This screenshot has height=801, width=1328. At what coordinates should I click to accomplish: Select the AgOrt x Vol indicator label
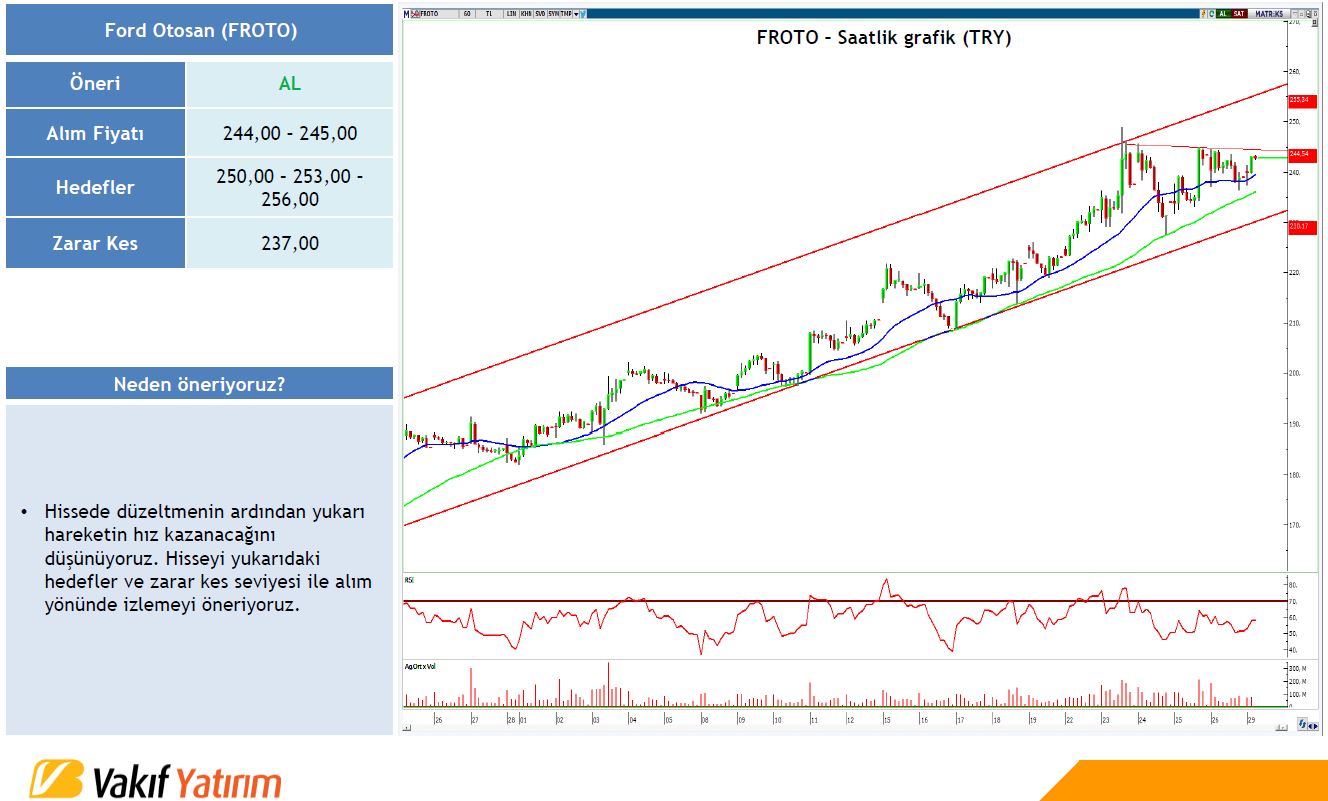419,665
